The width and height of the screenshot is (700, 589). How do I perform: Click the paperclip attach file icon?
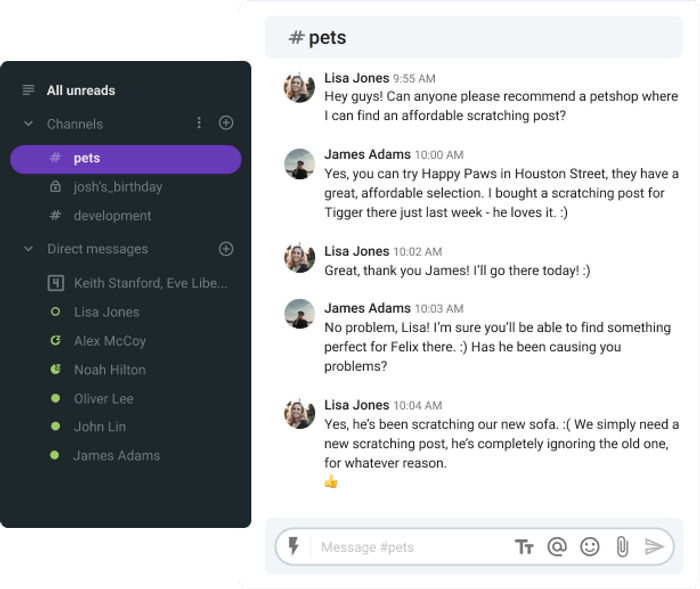[622, 547]
